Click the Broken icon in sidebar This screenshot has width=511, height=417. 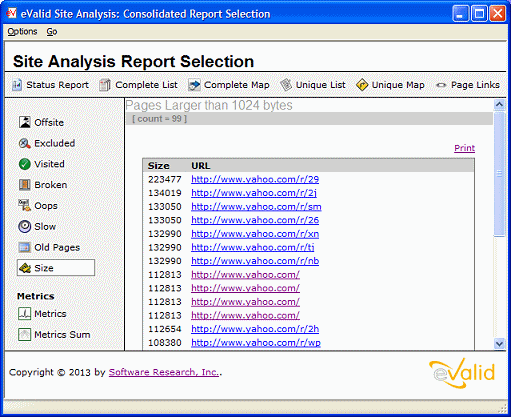click(25, 185)
